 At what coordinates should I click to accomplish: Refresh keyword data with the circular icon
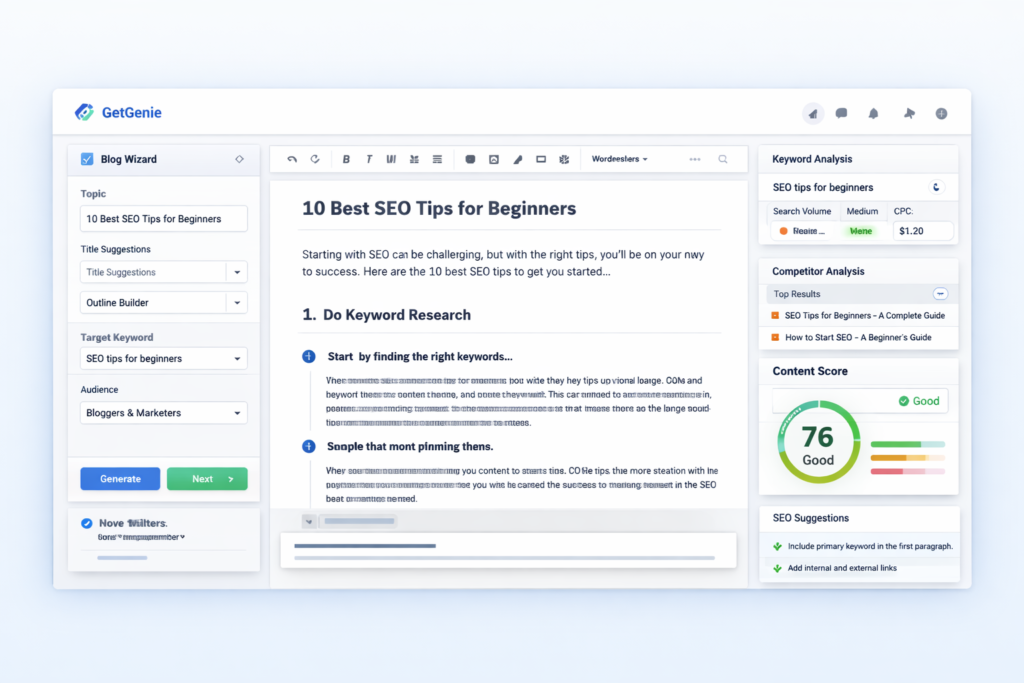pos(936,186)
